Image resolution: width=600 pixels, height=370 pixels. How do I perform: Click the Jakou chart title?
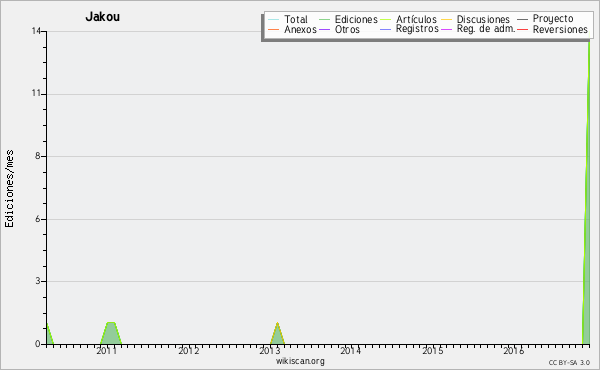click(x=103, y=17)
